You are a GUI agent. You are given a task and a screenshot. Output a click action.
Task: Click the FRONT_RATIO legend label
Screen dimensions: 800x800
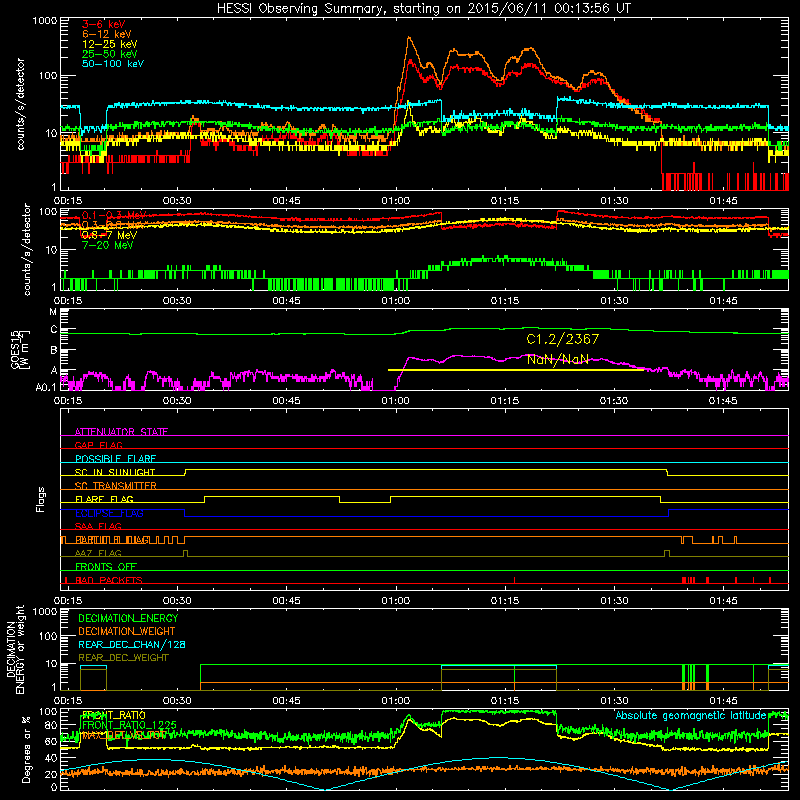114,715
